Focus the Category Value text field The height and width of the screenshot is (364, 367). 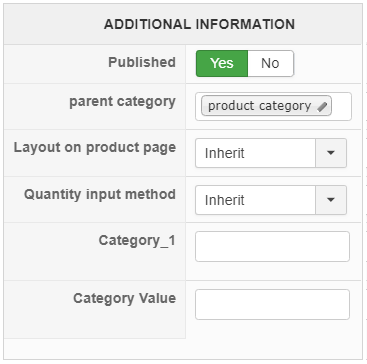coord(272,305)
